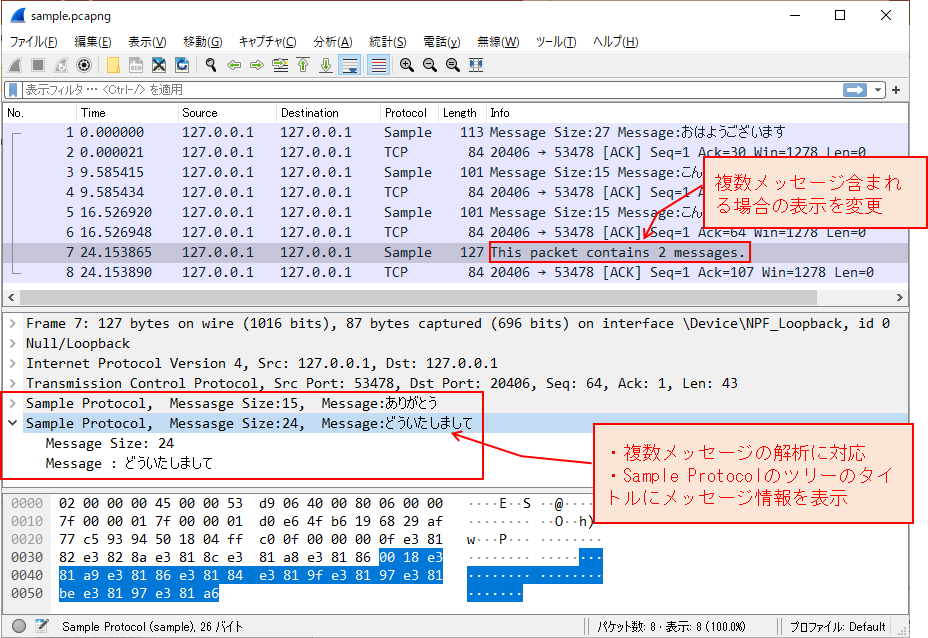Sort by the Time column header
This screenshot has width=928, height=638.
pos(127,113)
